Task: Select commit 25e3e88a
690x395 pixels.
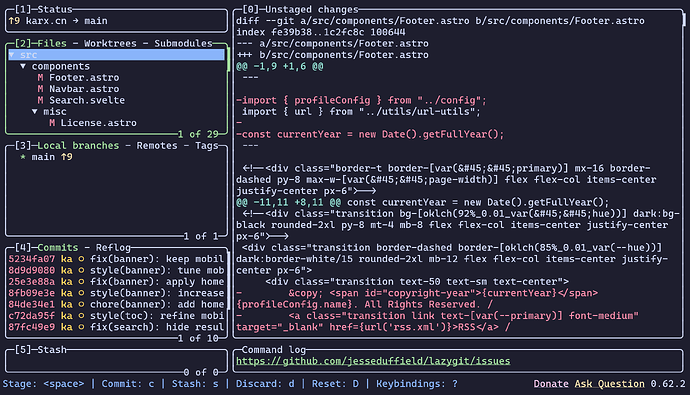Action: [116, 282]
